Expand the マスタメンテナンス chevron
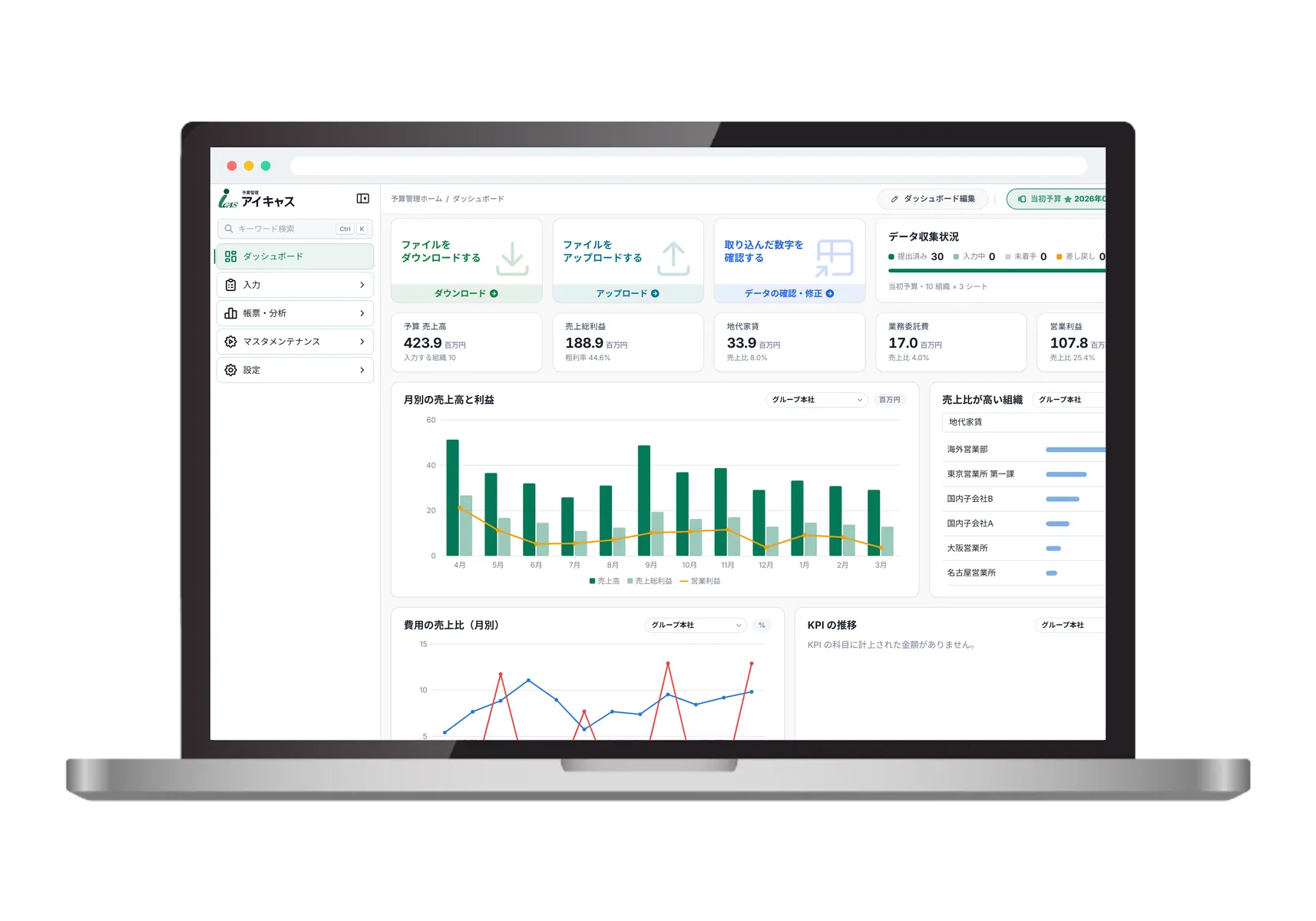 (x=362, y=342)
